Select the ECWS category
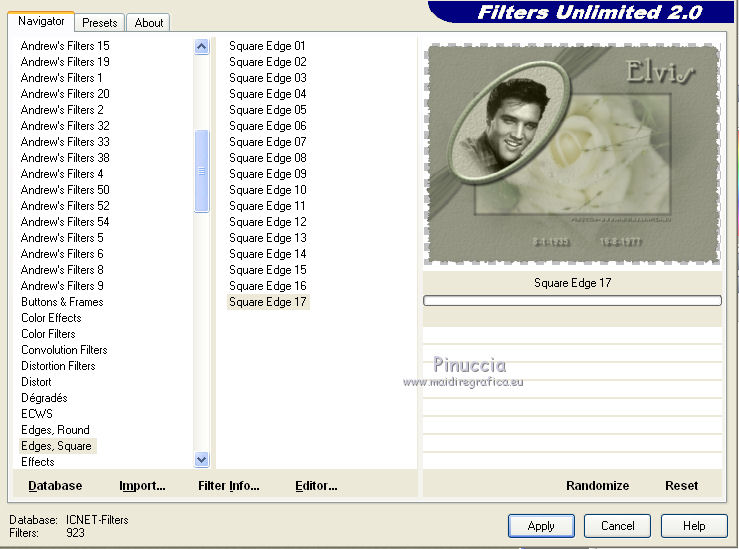The image size is (739, 549). click(37, 414)
